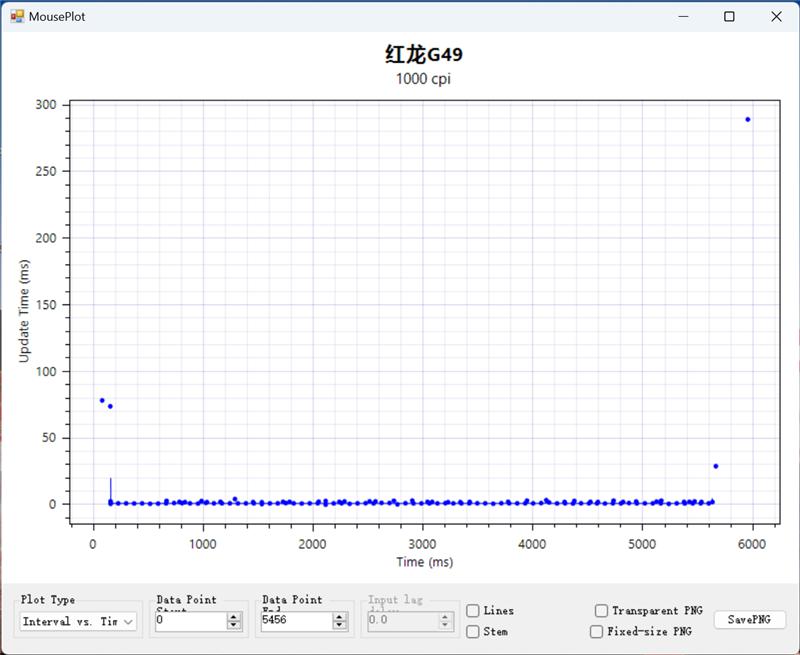The width and height of the screenshot is (800, 655).
Task: Click the 1000 cpi subtitle text
Action: (x=424, y=79)
